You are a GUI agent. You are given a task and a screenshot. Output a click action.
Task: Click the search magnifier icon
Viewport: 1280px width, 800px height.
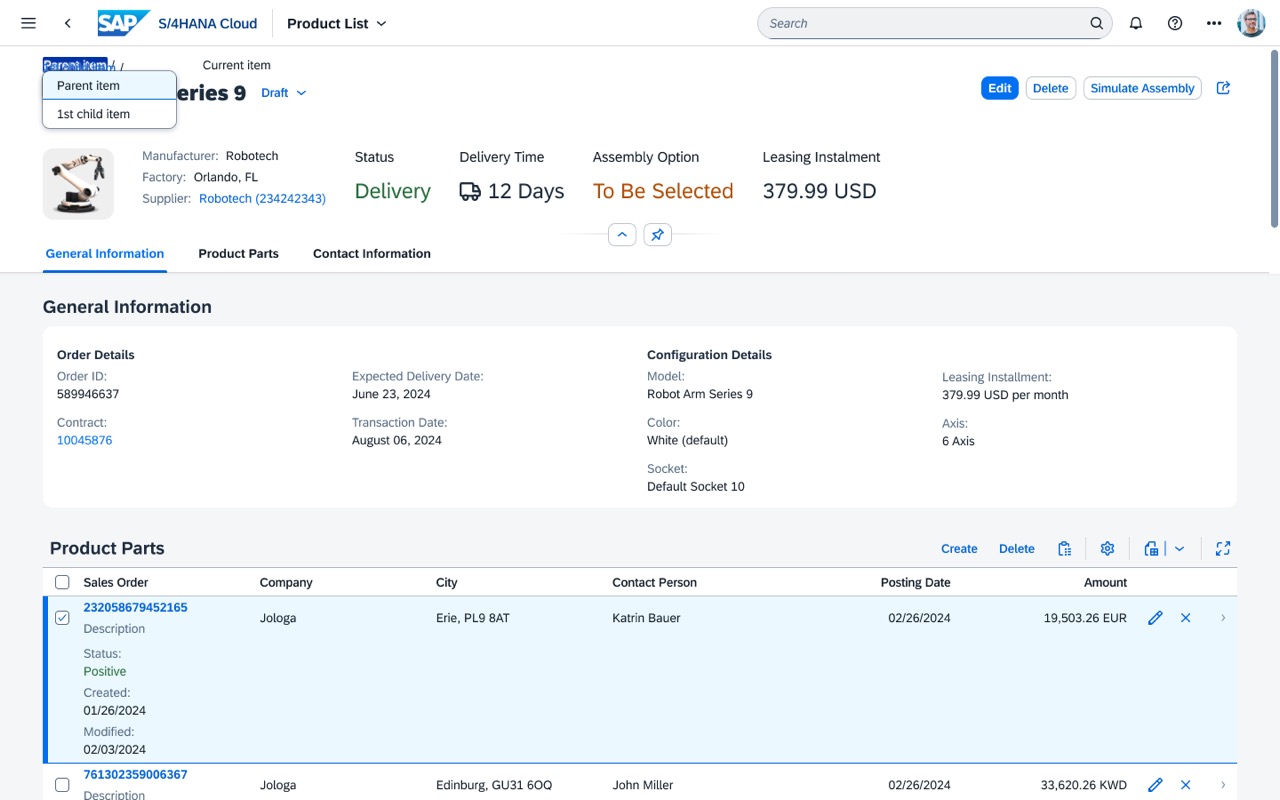pos(1097,23)
